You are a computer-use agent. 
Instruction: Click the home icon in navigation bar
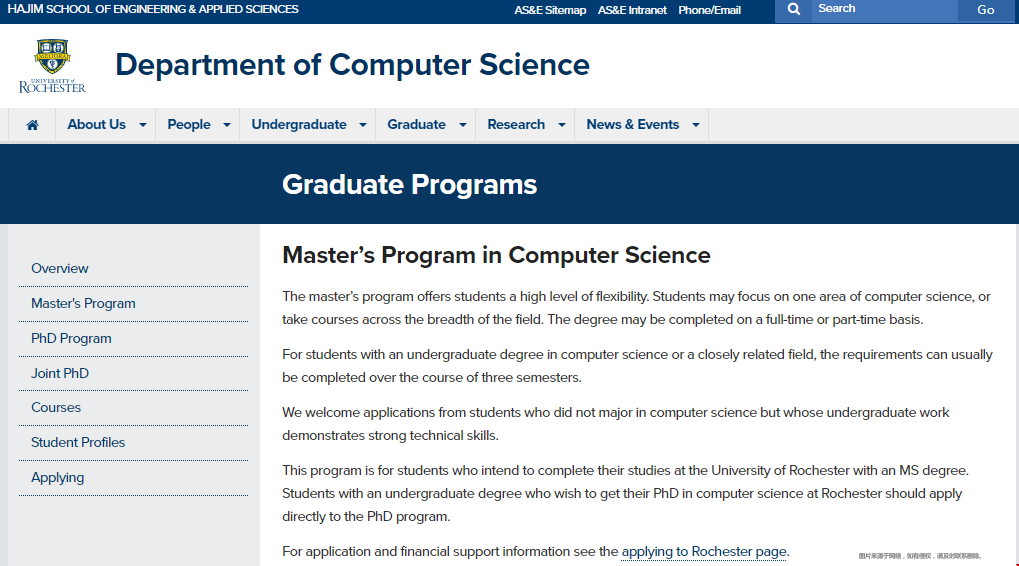[33, 125]
